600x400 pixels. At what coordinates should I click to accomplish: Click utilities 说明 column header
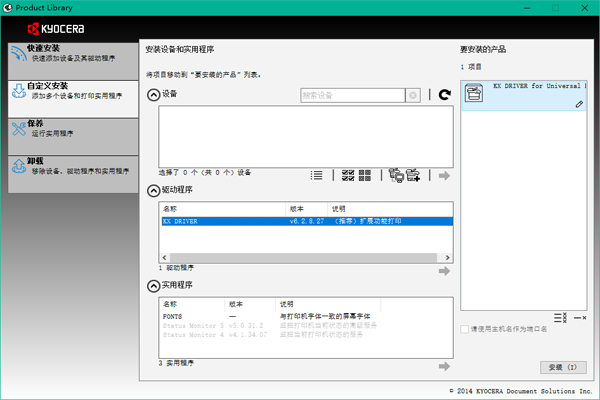click(328, 304)
